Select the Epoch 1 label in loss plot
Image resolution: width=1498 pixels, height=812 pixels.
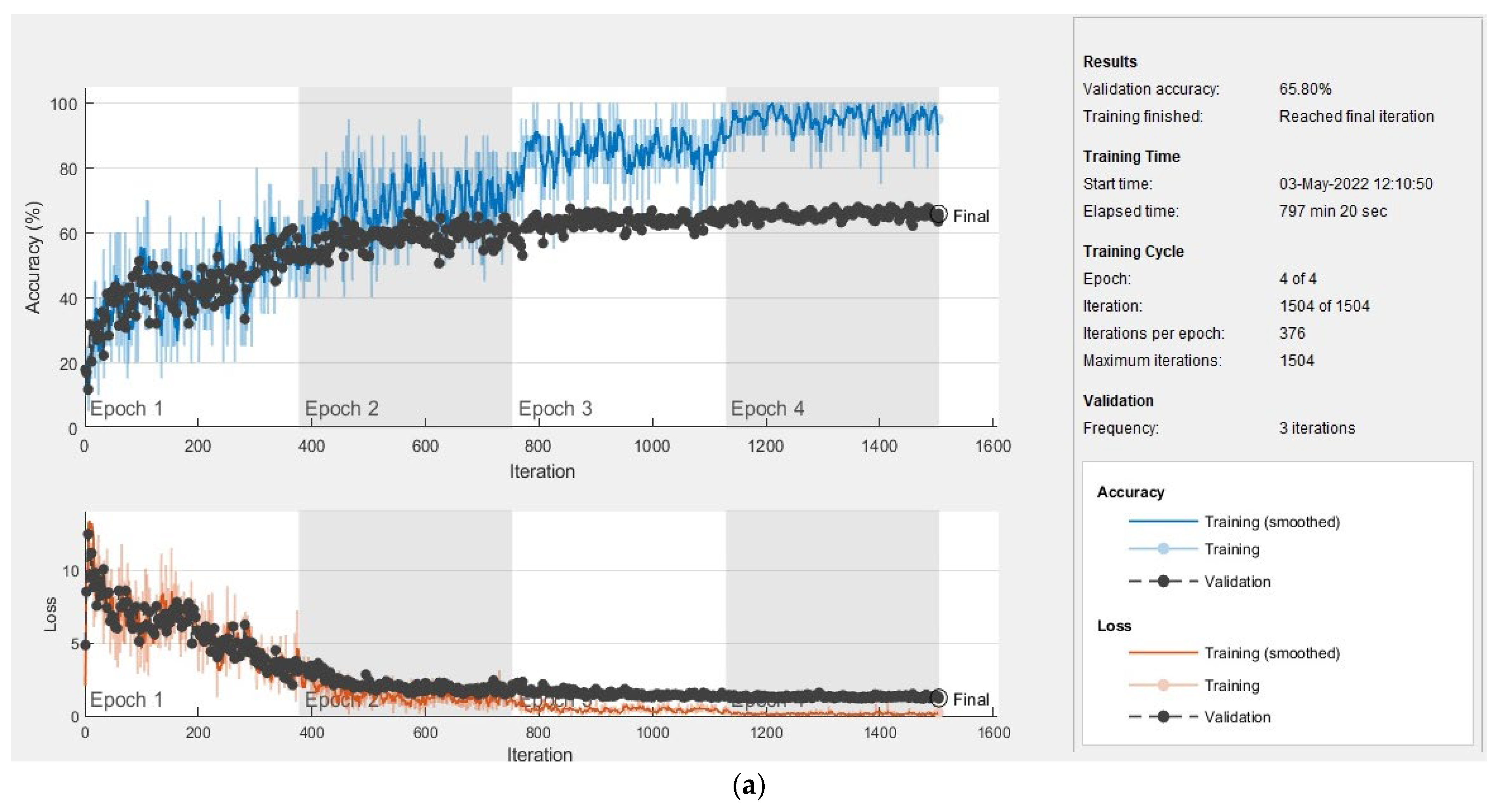pyautogui.click(x=126, y=699)
